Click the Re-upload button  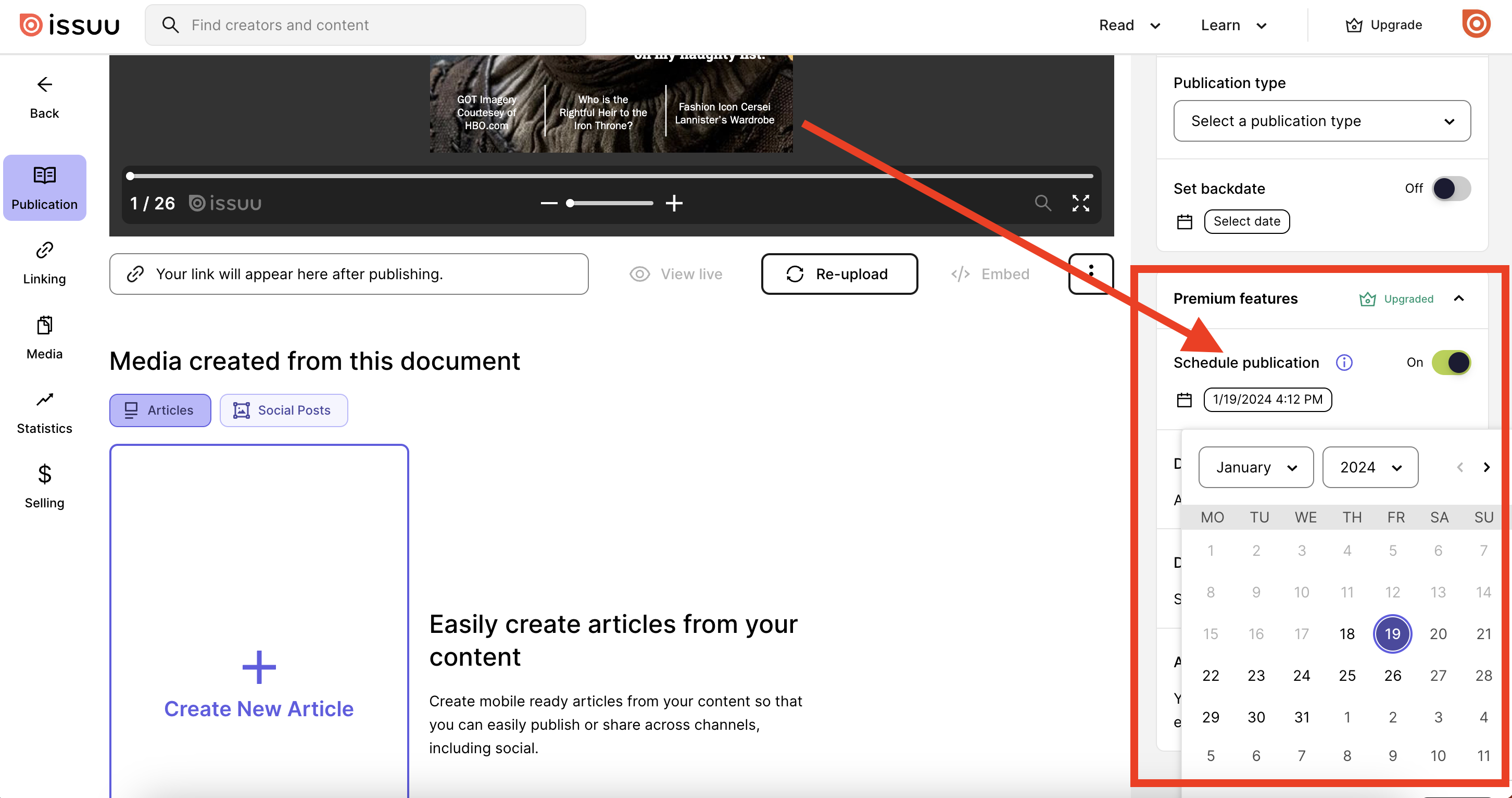click(x=839, y=274)
